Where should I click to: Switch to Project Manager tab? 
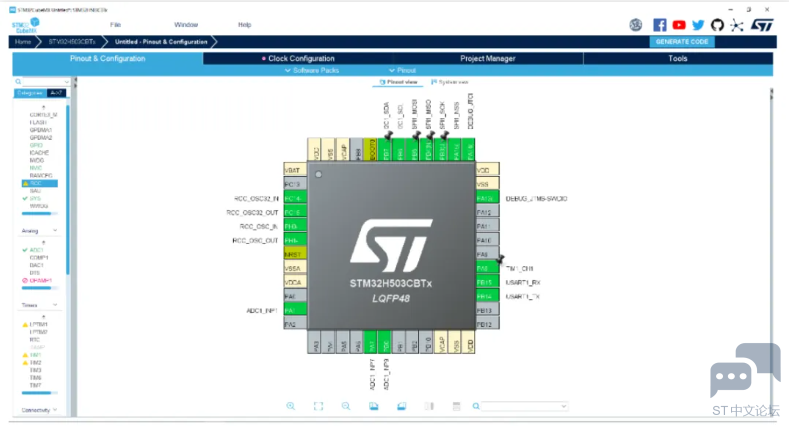tap(488, 58)
